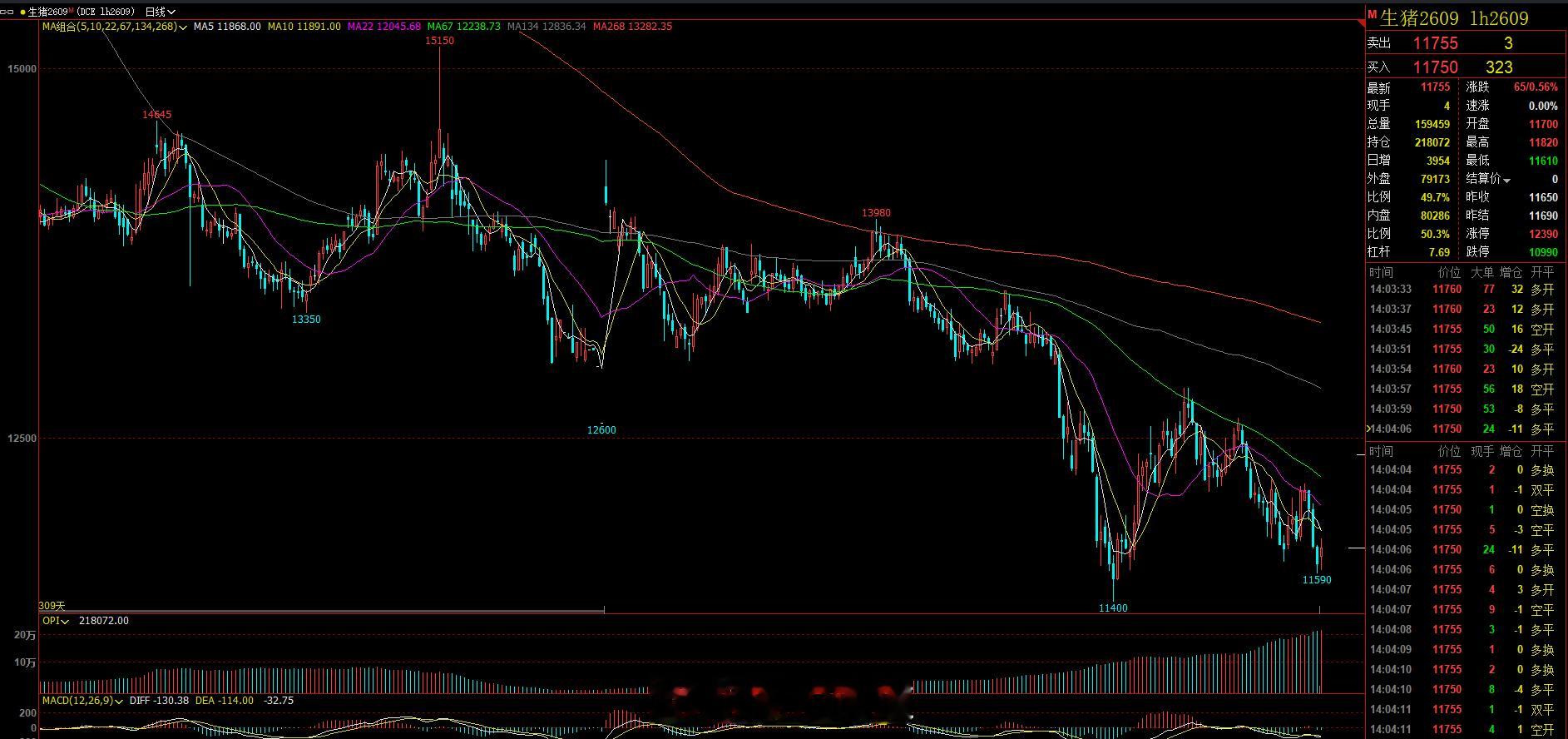Open the 日线 period dropdown
Viewport: 1568px width, 739px height.
[160, 12]
